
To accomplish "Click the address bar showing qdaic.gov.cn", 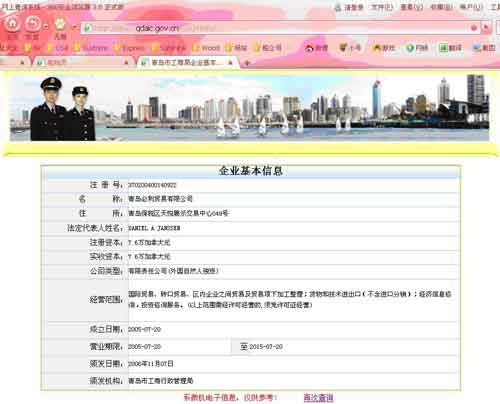I will [280, 28].
